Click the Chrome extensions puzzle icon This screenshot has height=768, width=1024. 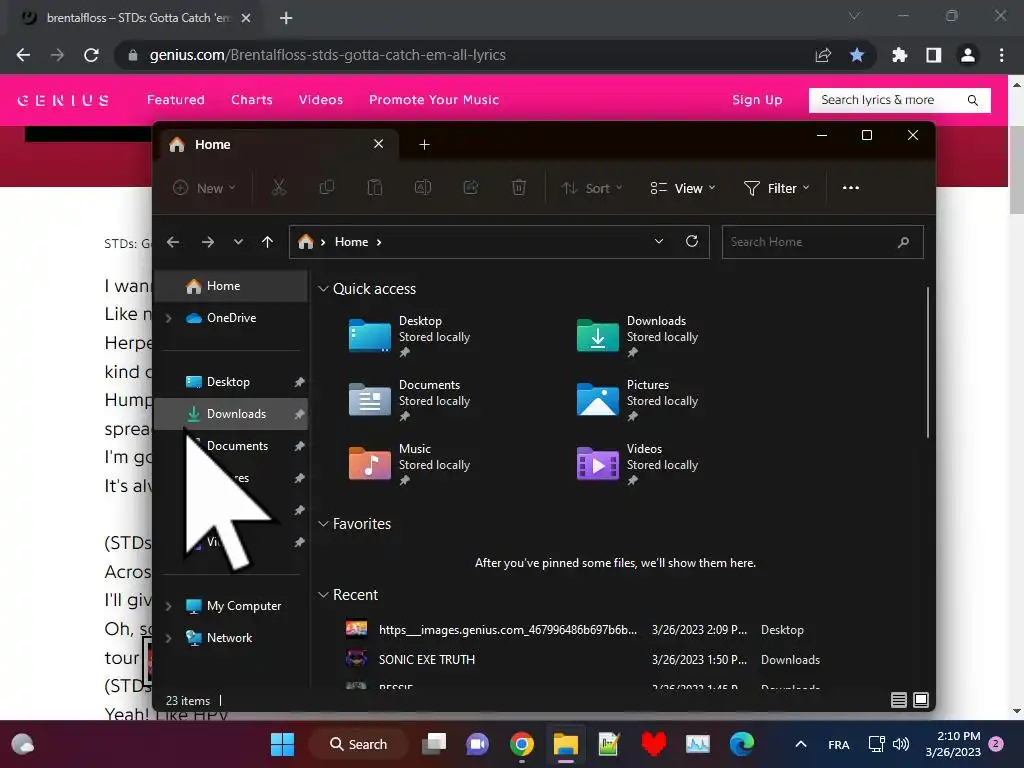899,56
